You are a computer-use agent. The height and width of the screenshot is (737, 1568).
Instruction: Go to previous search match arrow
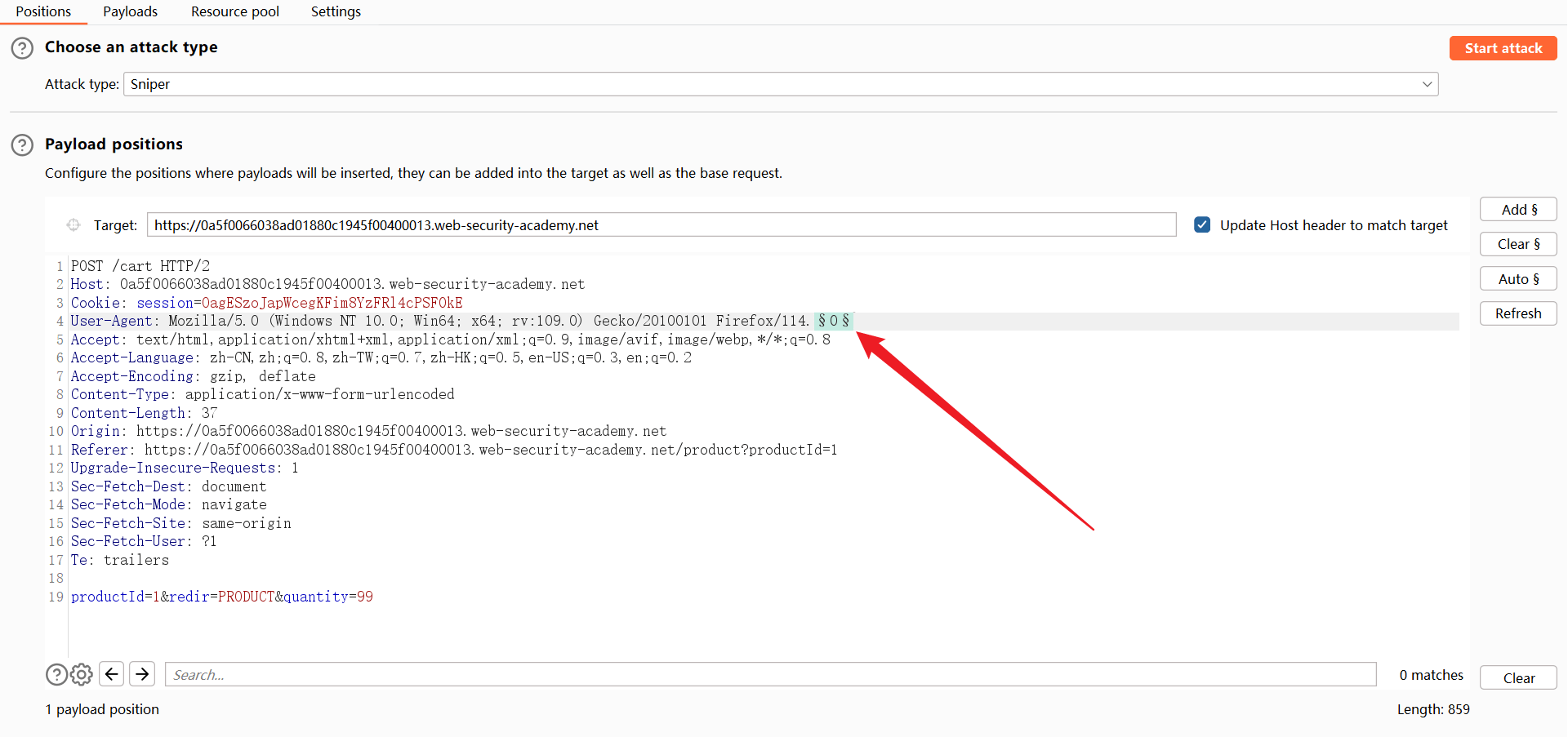click(x=112, y=674)
